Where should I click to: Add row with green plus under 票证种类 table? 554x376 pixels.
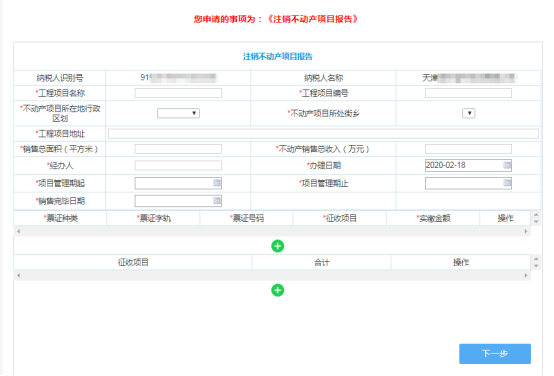[278, 246]
